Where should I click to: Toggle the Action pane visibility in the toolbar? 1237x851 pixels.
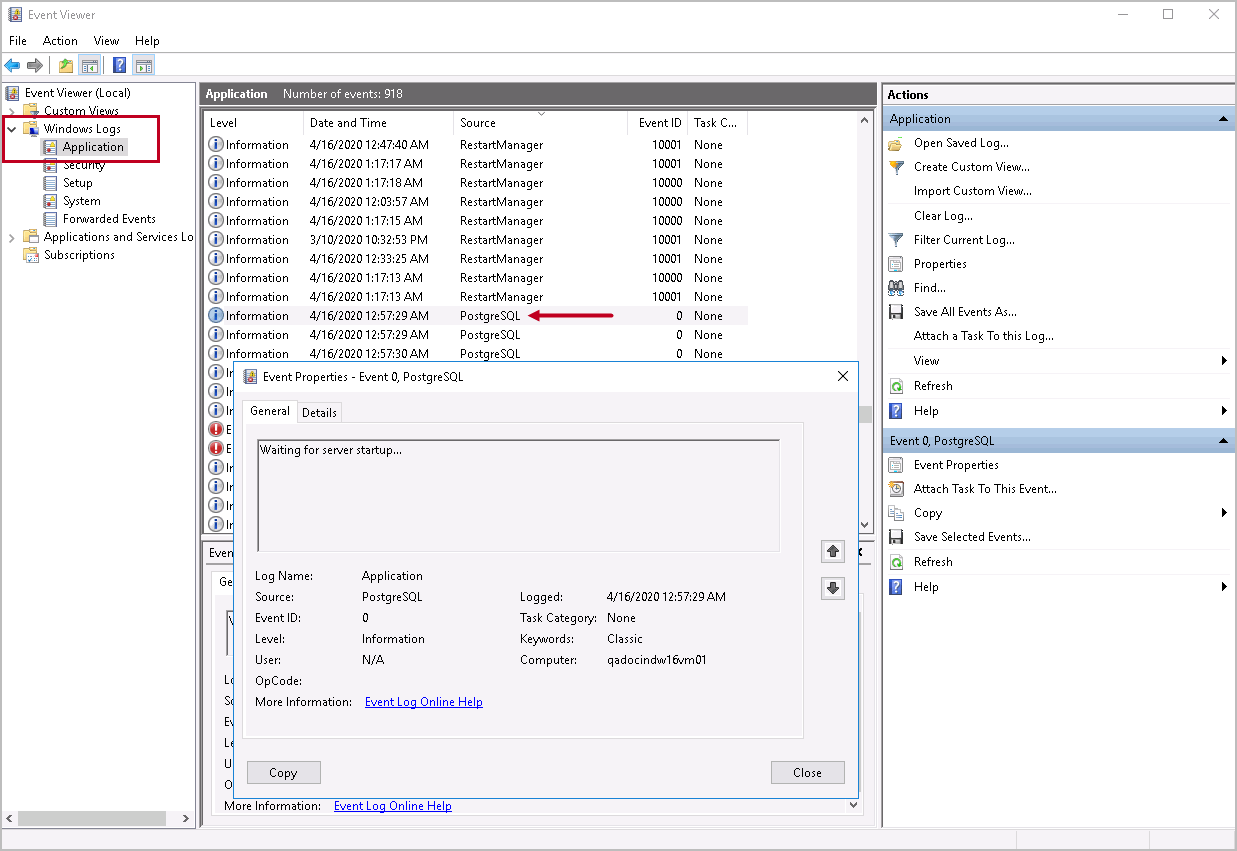[144, 64]
